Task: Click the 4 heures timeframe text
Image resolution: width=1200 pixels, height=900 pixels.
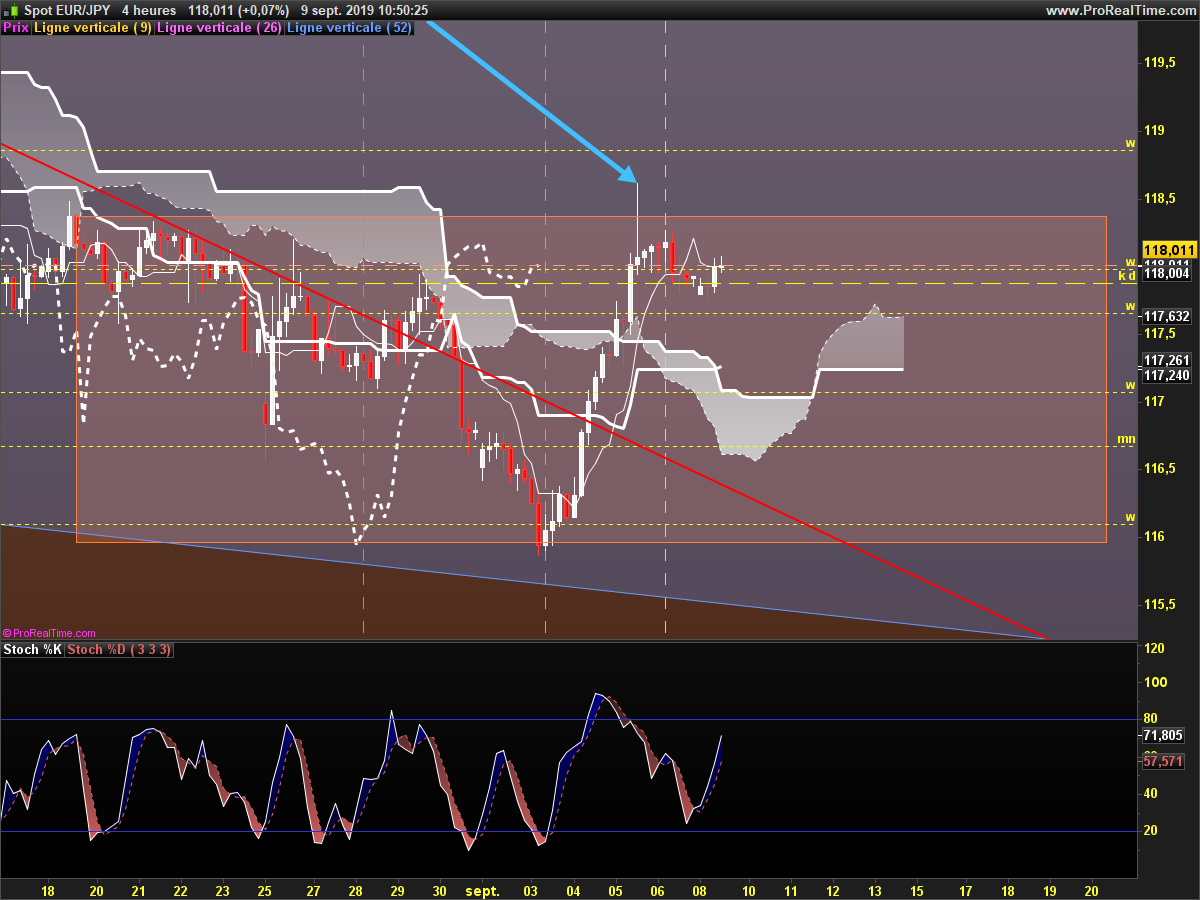Action: pyautogui.click(x=149, y=10)
